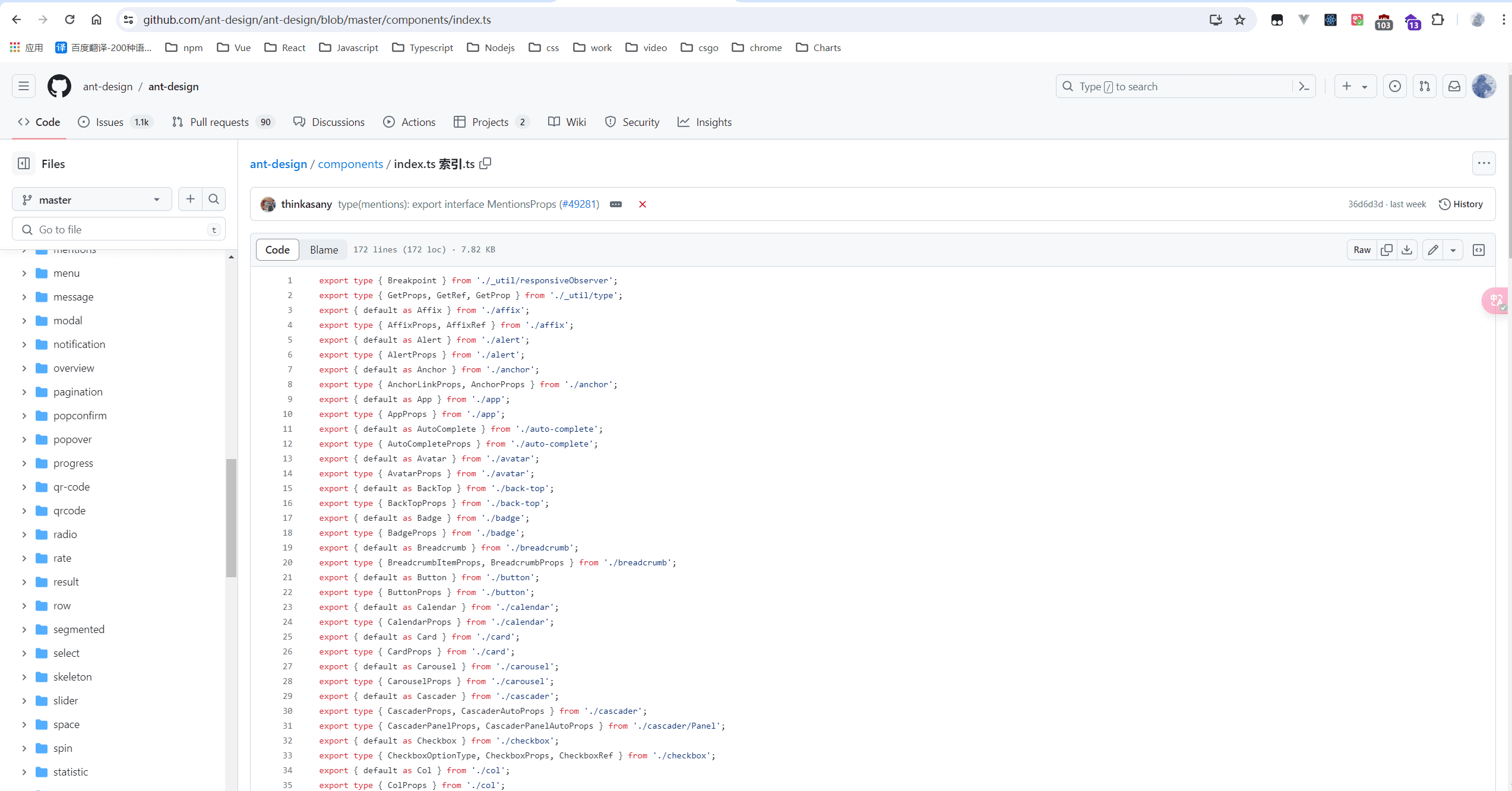Open the symbols panel icon
This screenshot has height=791, width=1512.
1479,250
